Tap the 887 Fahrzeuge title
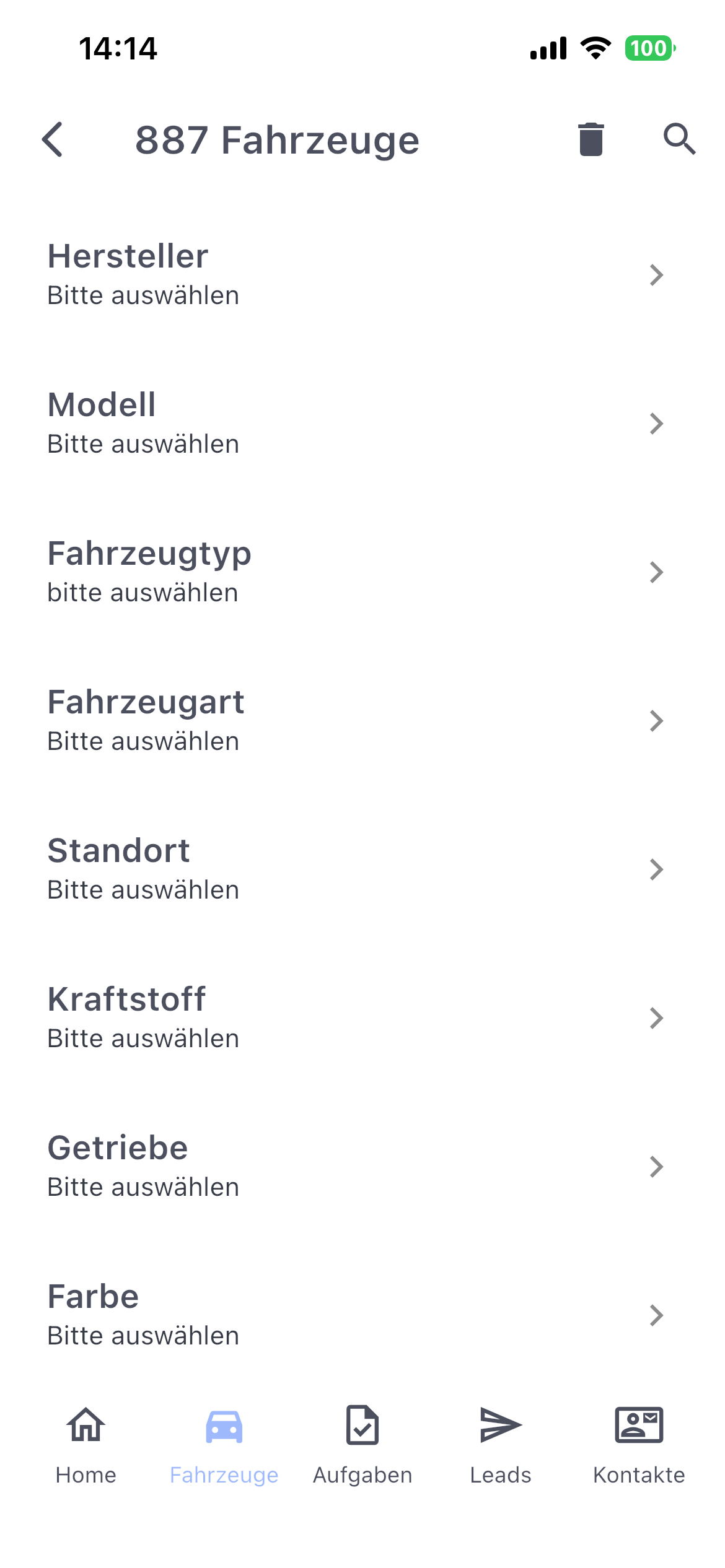The height and width of the screenshot is (1568, 725). (x=277, y=140)
